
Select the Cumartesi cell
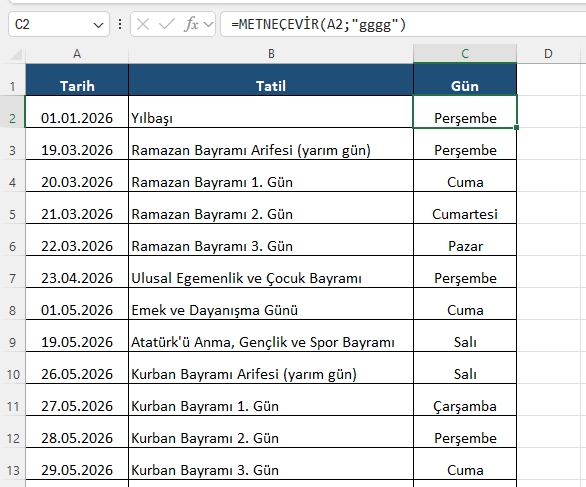point(465,208)
